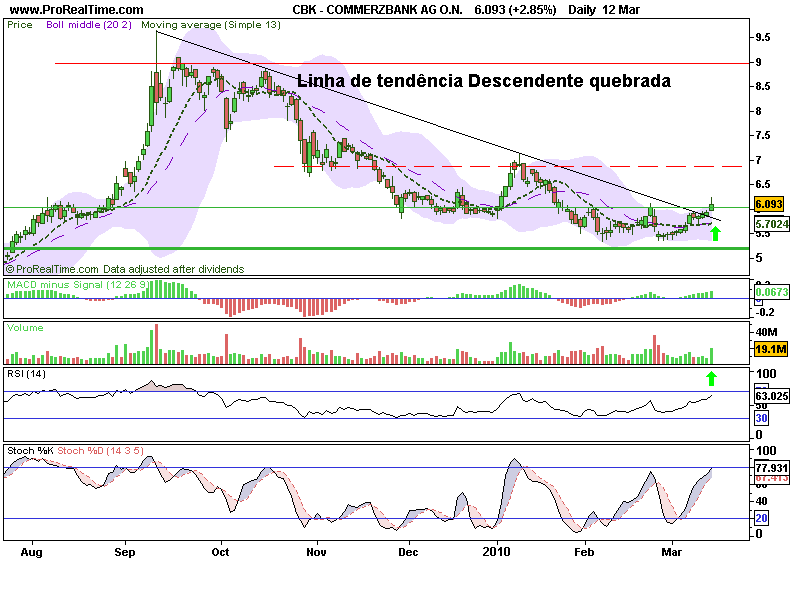Click the 5.7024 moving average value tag
This screenshot has width=800, height=600.
(772, 224)
